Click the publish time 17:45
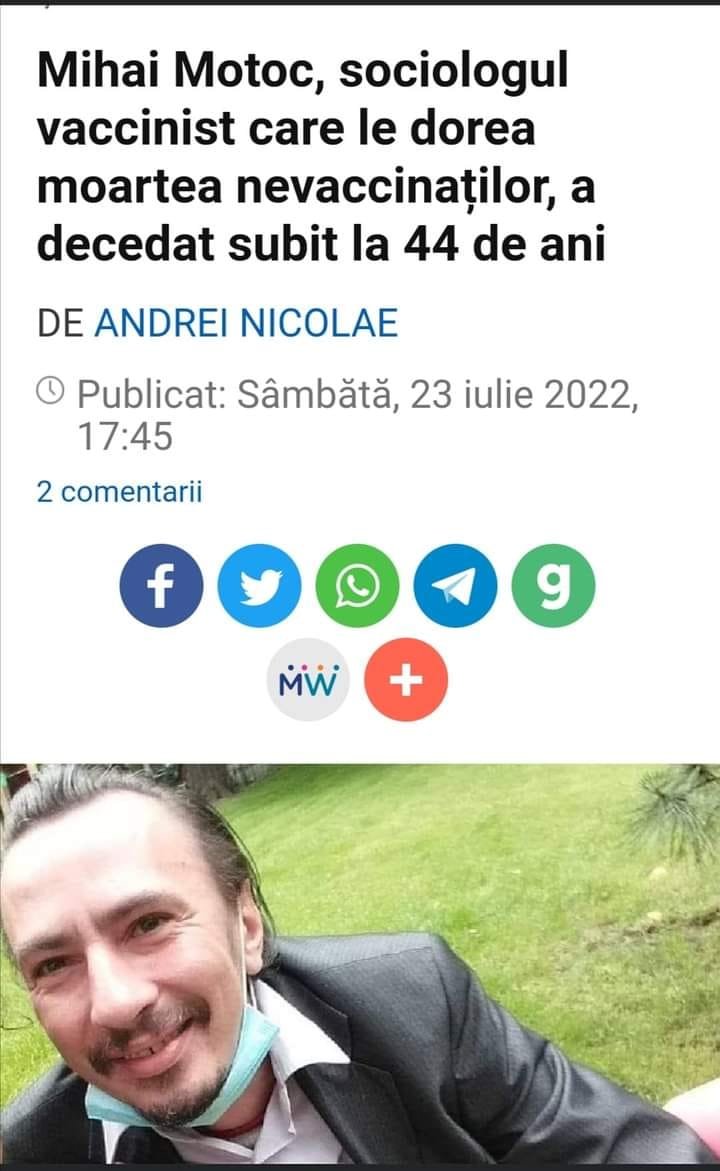 pyautogui.click(x=125, y=436)
